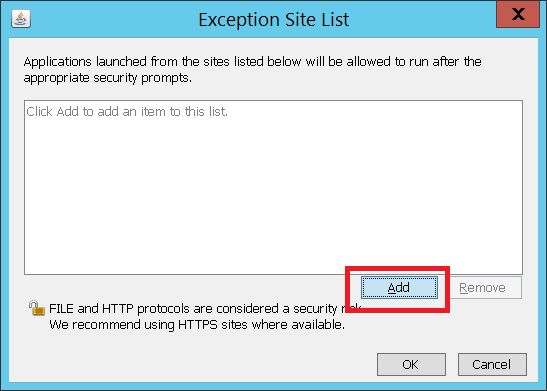Click the unlocked padlock warning icon
The width and height of the screenshot is (547, 391).
[x=37, y=308]
